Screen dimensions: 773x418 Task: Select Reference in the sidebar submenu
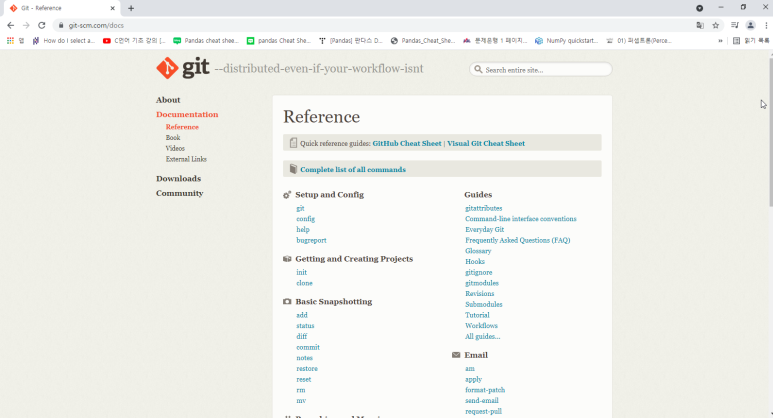182,127
